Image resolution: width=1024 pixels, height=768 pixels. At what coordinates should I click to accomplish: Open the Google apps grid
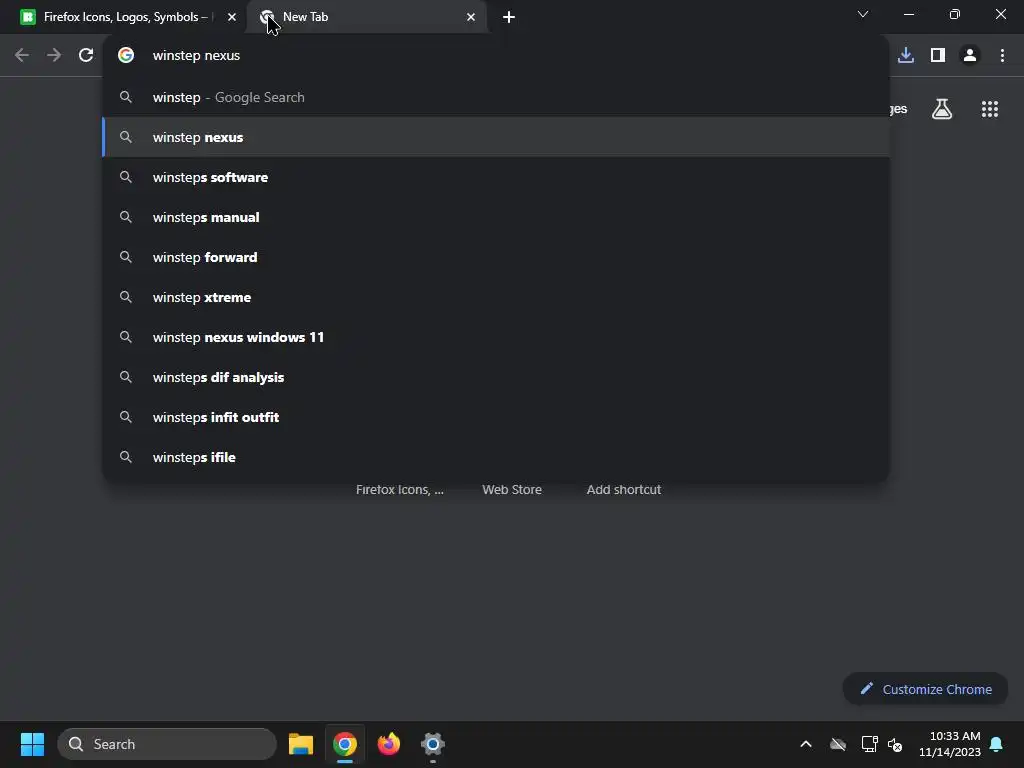(x=990, y=109)
